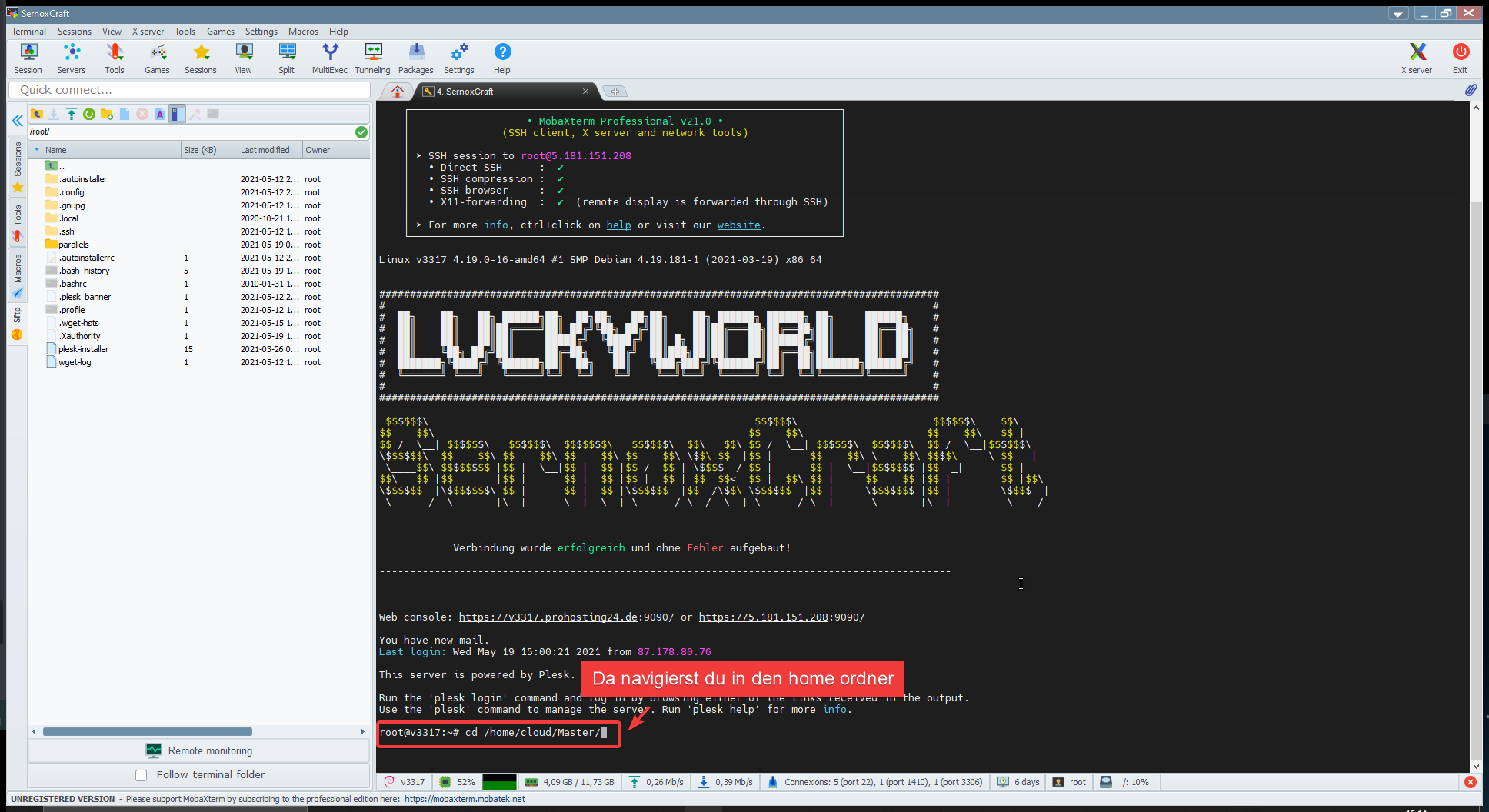Open the Macros menu
This screenshot has height=812, width=1489.
[x=303, y=32]
